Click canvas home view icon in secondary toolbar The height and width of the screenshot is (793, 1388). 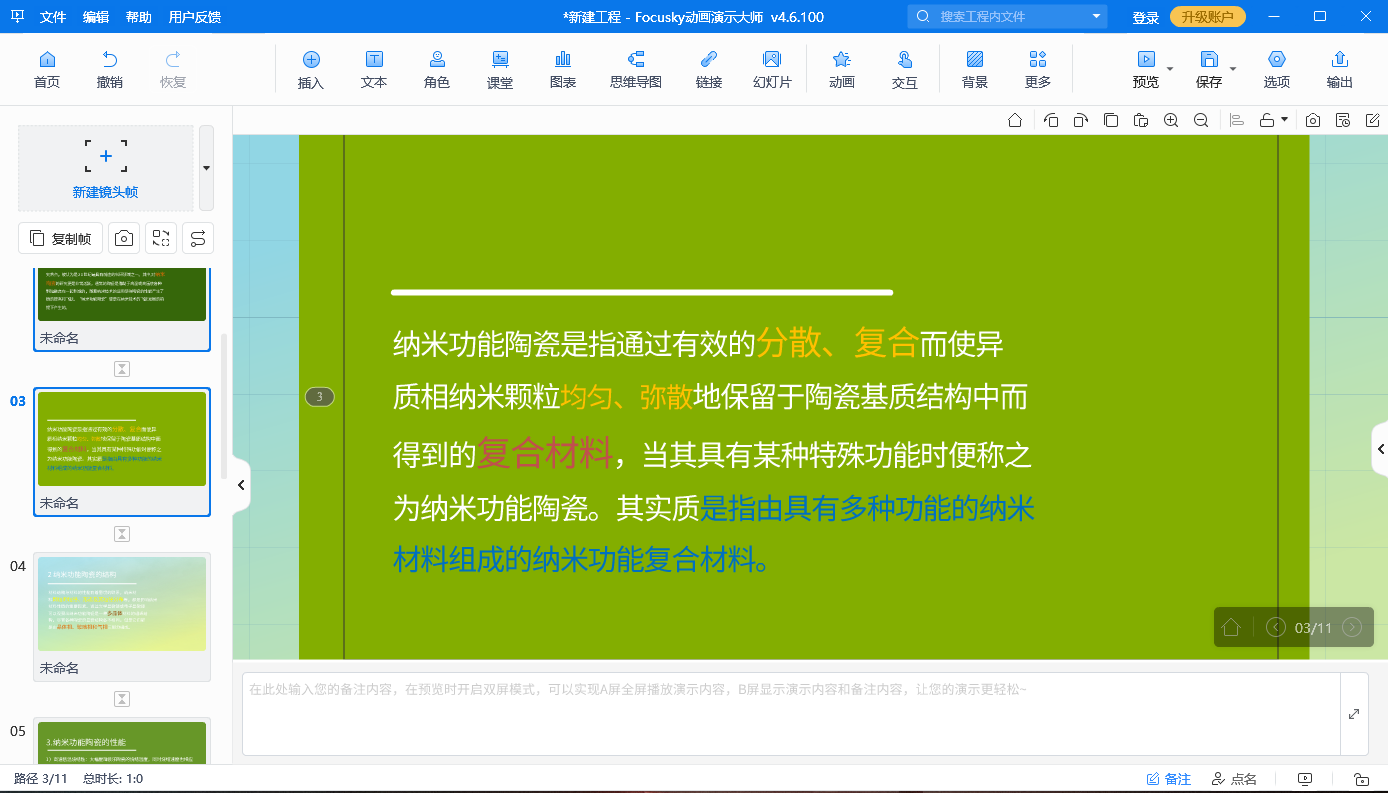click(1015, 120)
